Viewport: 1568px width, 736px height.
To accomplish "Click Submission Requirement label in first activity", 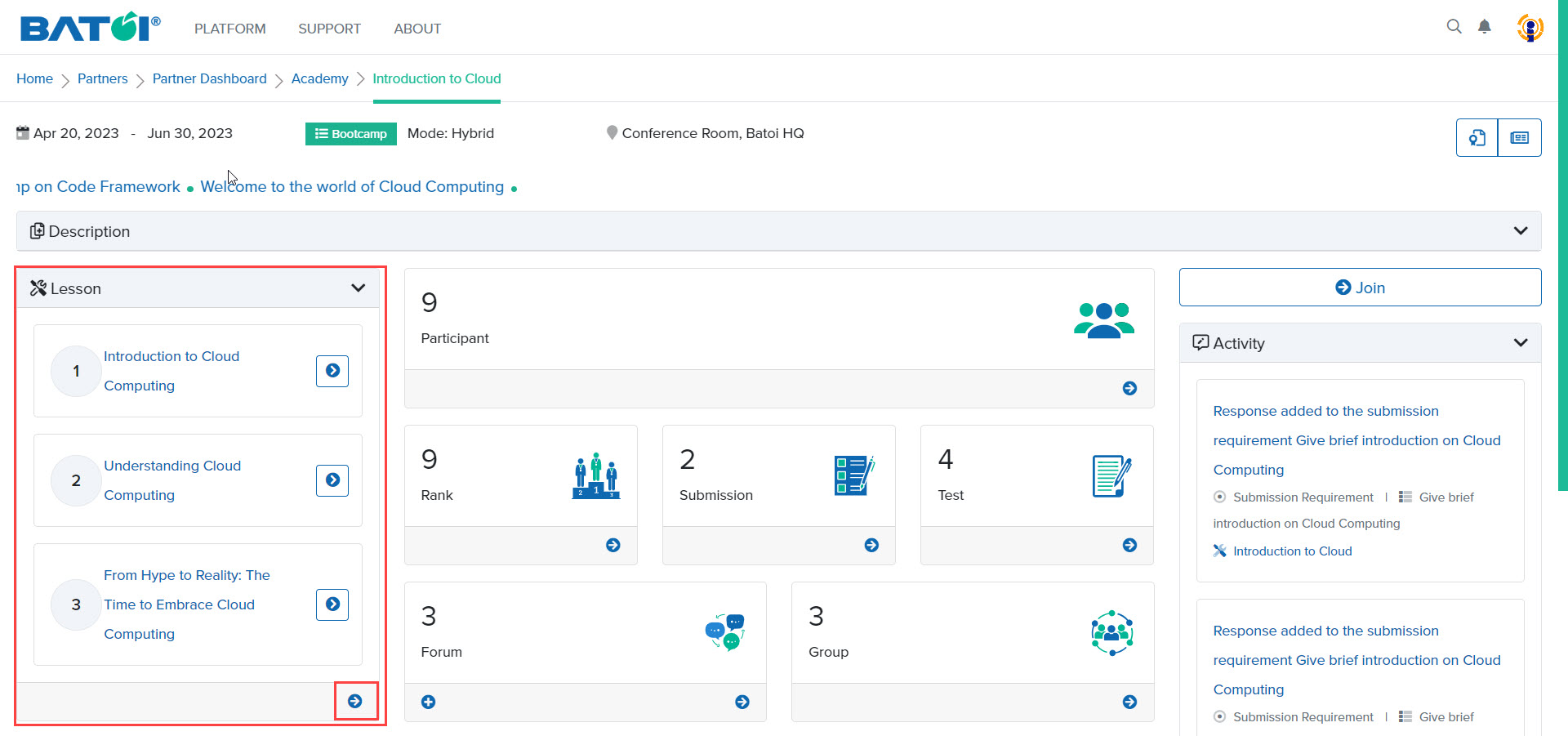I will click(1303, 497).
